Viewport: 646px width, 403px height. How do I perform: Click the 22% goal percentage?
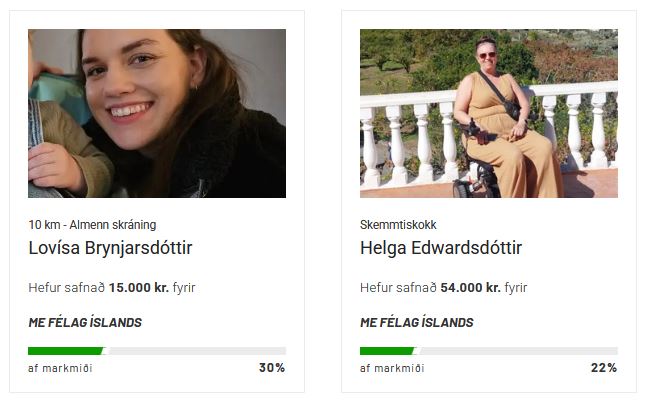604,368
